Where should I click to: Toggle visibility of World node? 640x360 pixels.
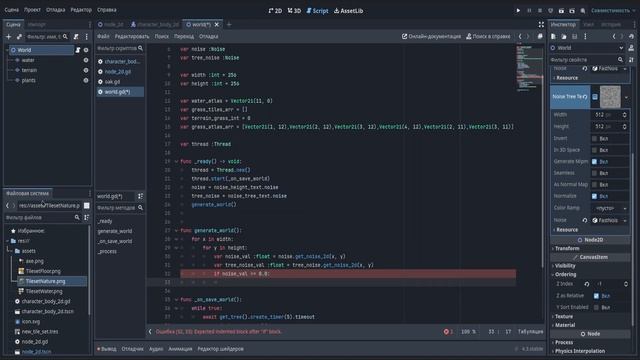86,50
